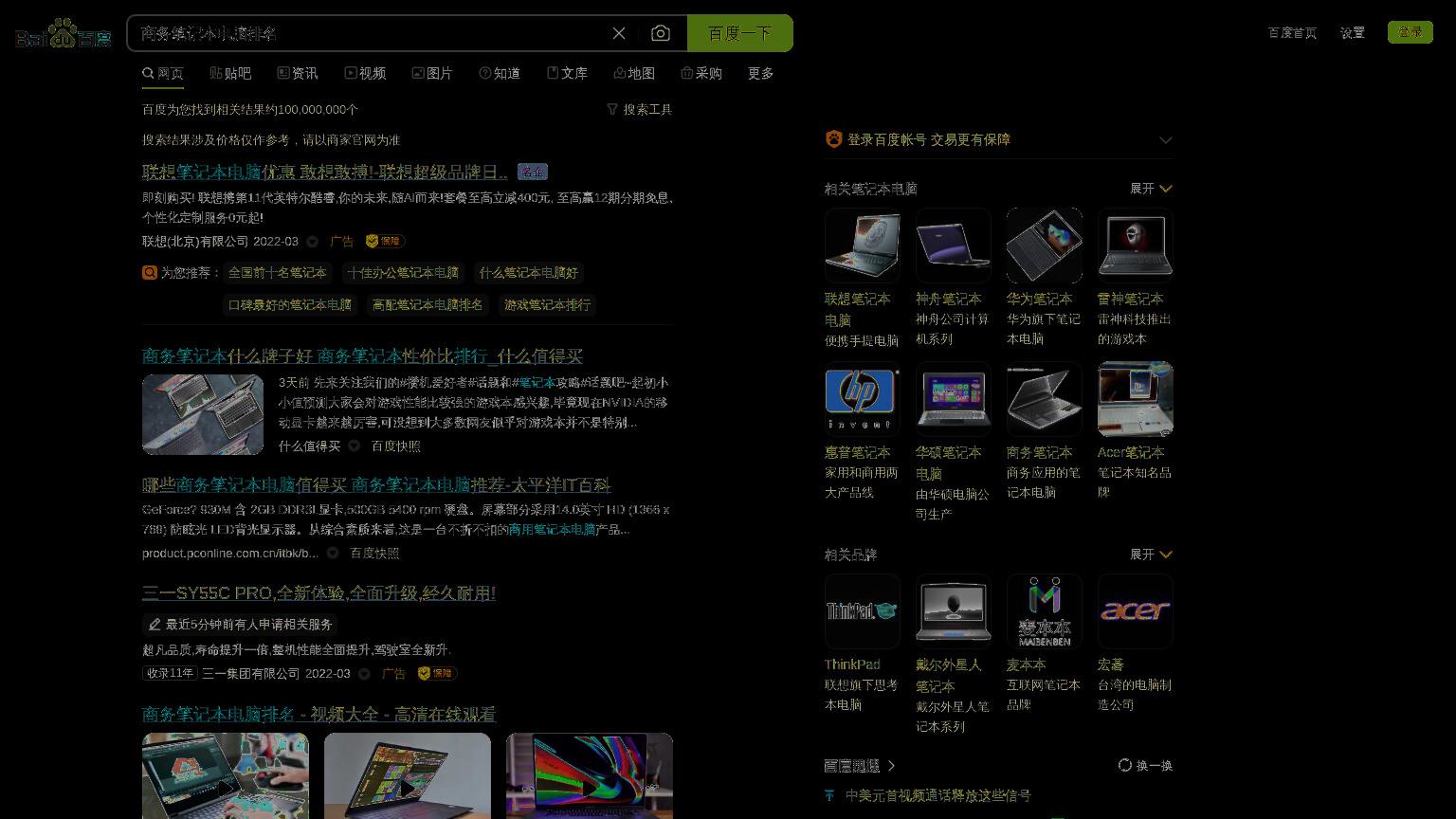Image resolution: width=1456 pixels, height=819 pixels.
Task: Open result 哪些商务笔记本电脑值得买
Action: pyautogui.click(x=376, y=485)
